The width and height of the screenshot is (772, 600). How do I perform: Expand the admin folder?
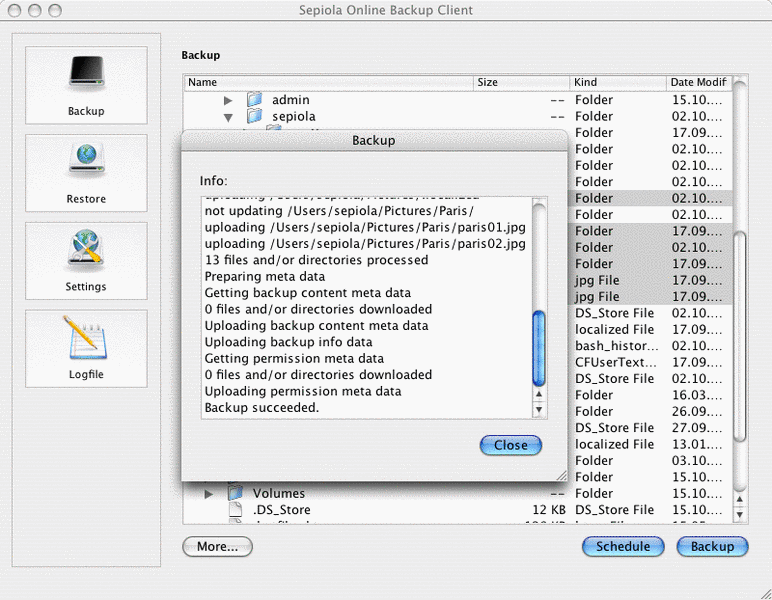[x=227, y=100]
